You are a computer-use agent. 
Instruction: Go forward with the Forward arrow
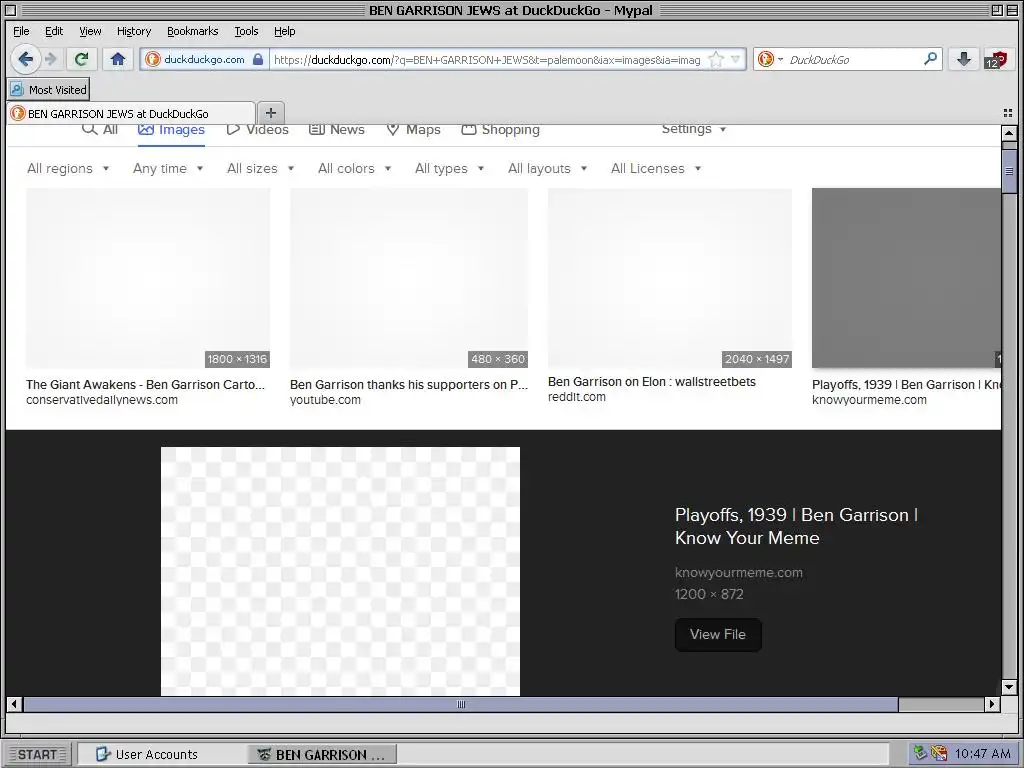[51, 59]
